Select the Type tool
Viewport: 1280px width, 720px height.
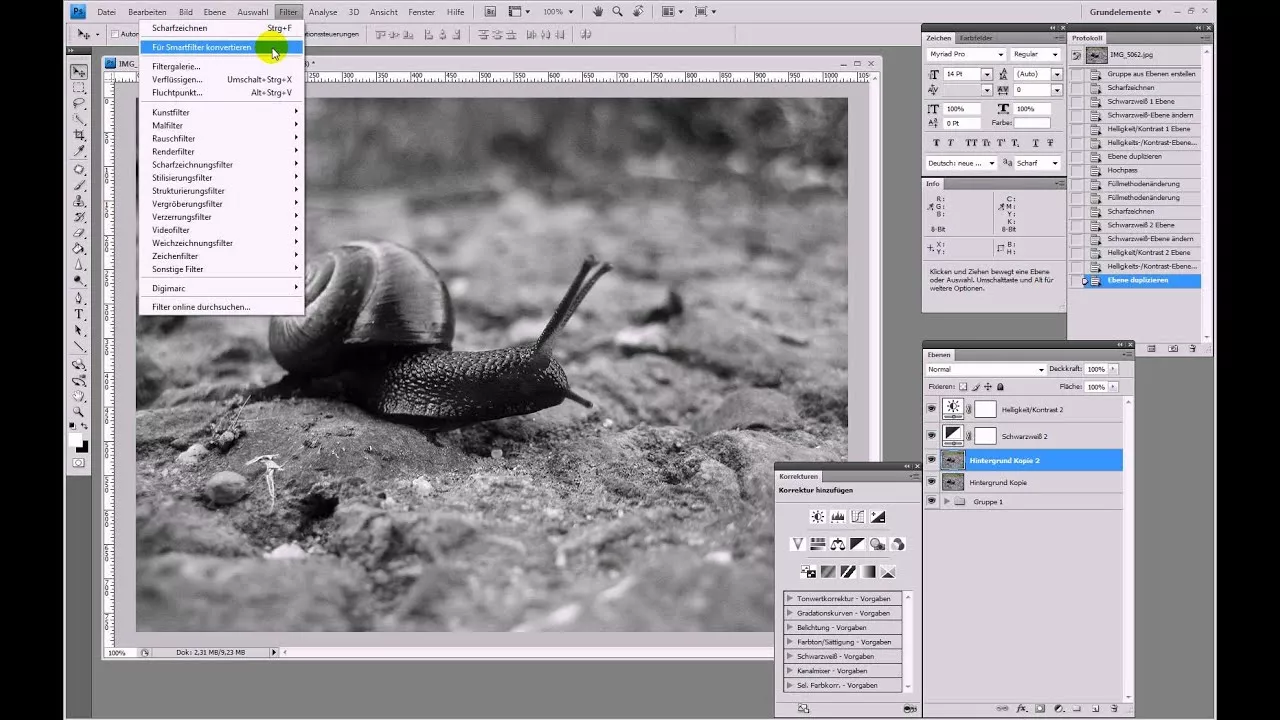[x=79, y=313]
